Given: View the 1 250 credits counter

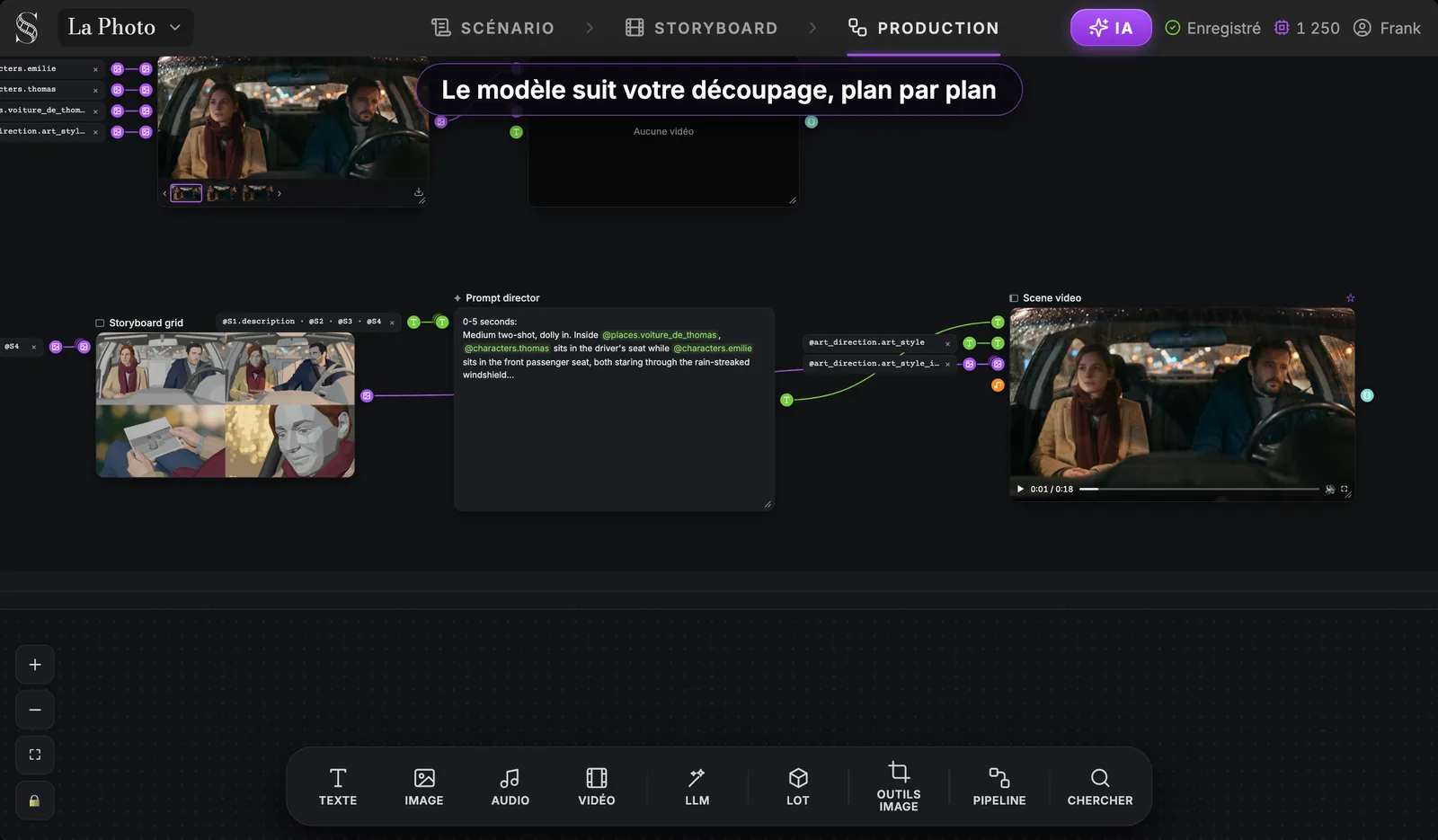Looking at the screenshot, I should [x=1307, y=28].
